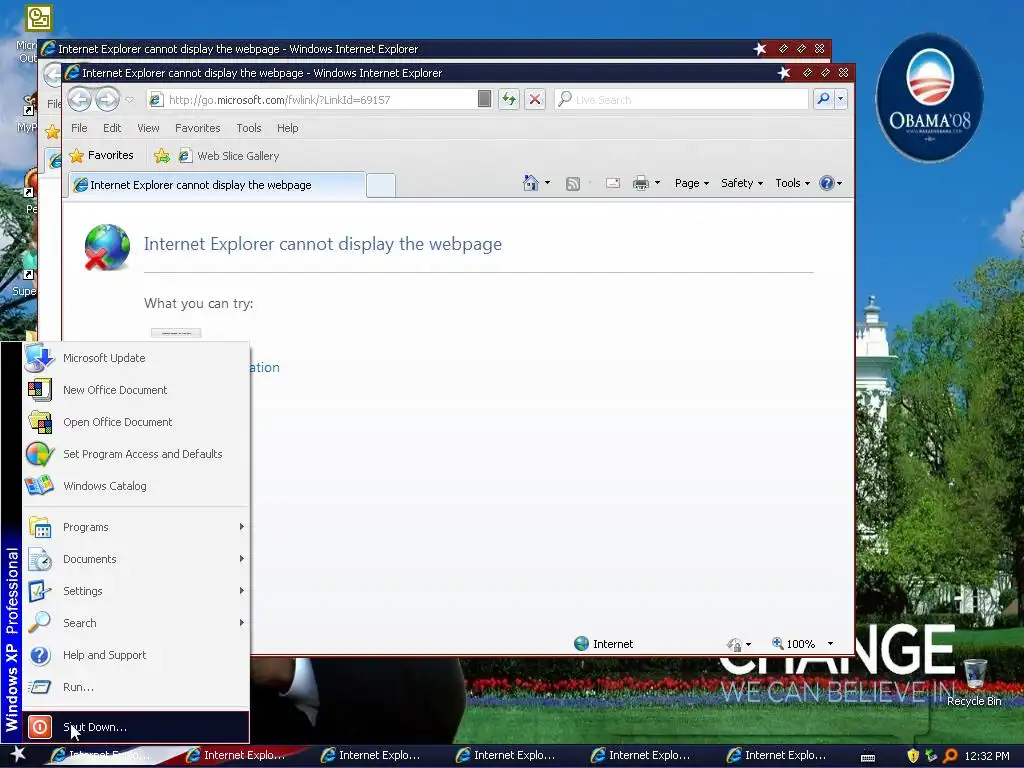Open the View menu
This screenshot has width=1024, height=768.
(x=148, y=128)
